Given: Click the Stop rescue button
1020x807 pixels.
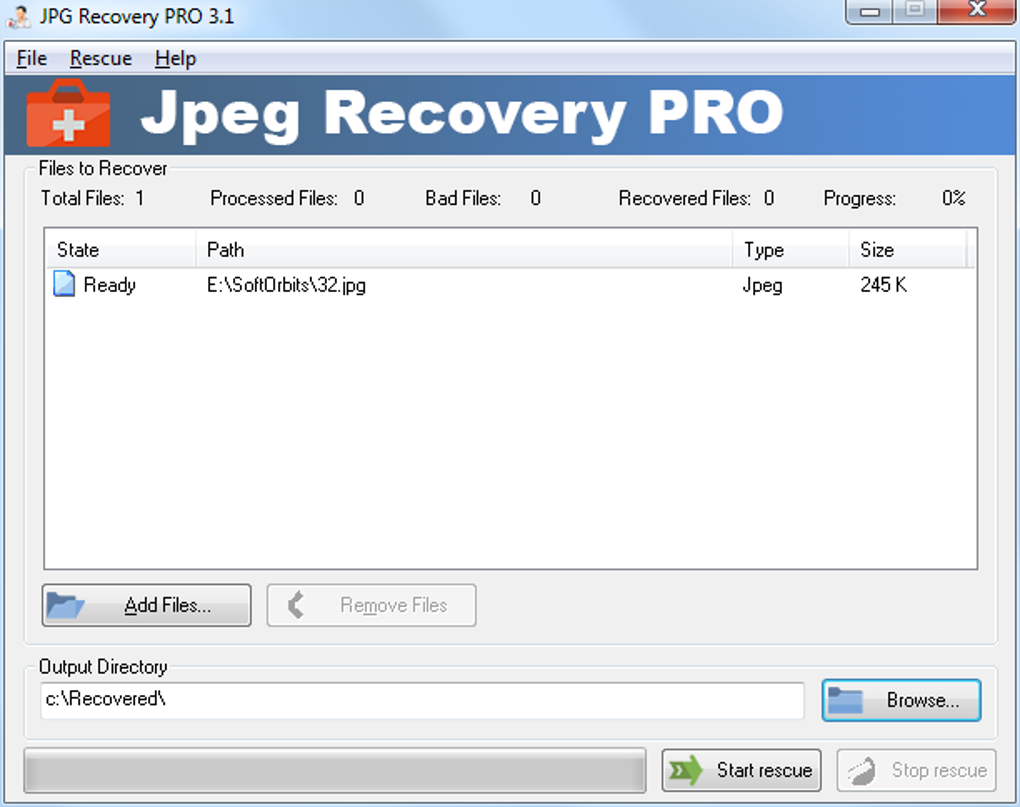Looking at the screenshot, I should pyautogui.click(x=917, y=771).
